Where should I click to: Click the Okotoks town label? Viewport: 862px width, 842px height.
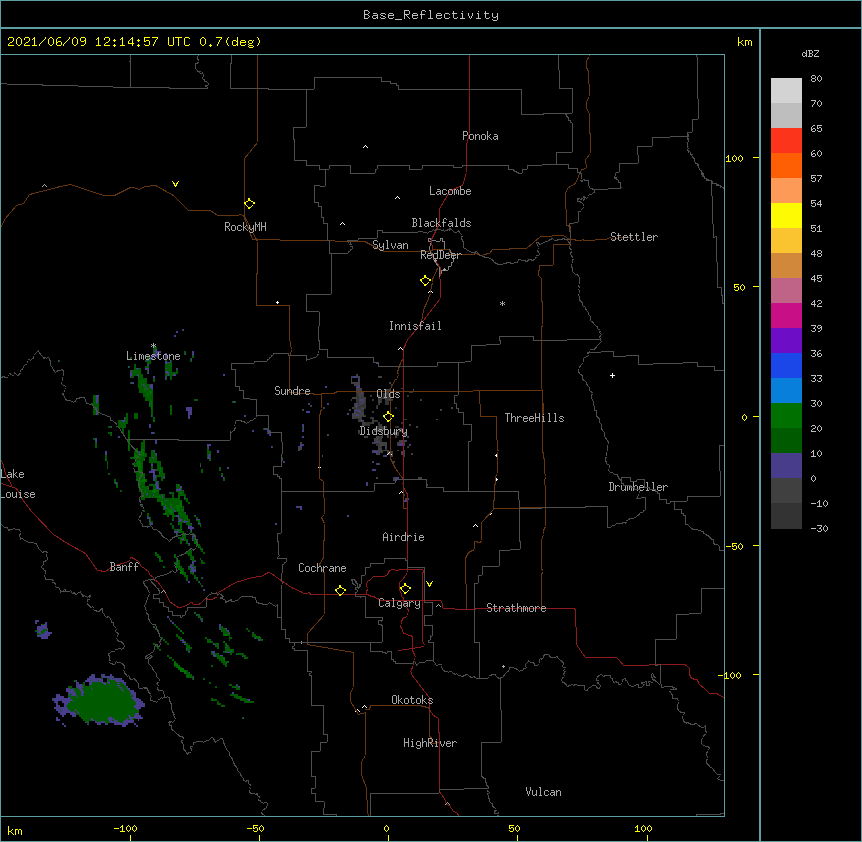[412, 700]
